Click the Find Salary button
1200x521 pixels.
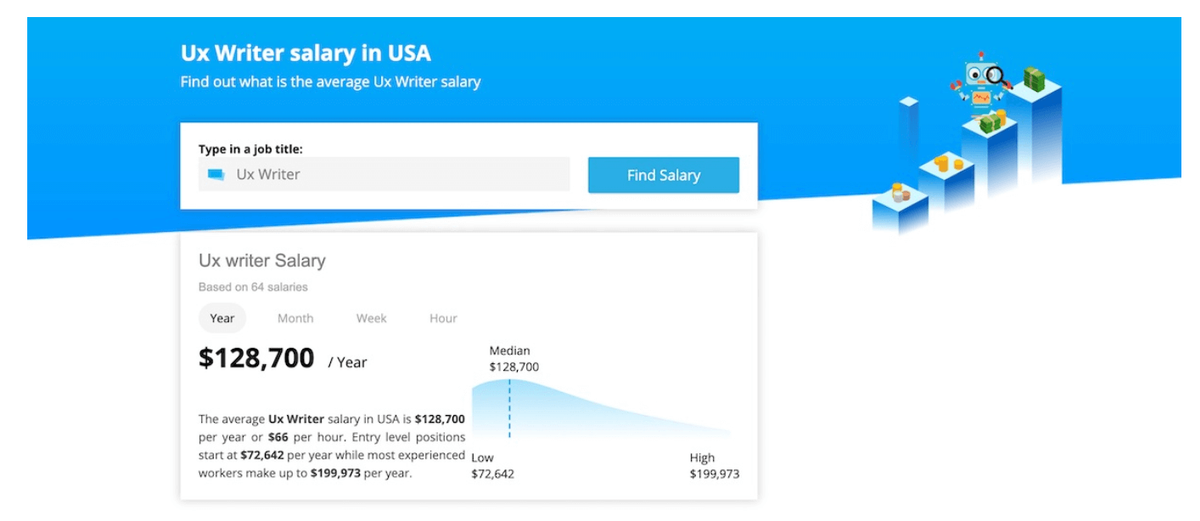coord(663,175)
